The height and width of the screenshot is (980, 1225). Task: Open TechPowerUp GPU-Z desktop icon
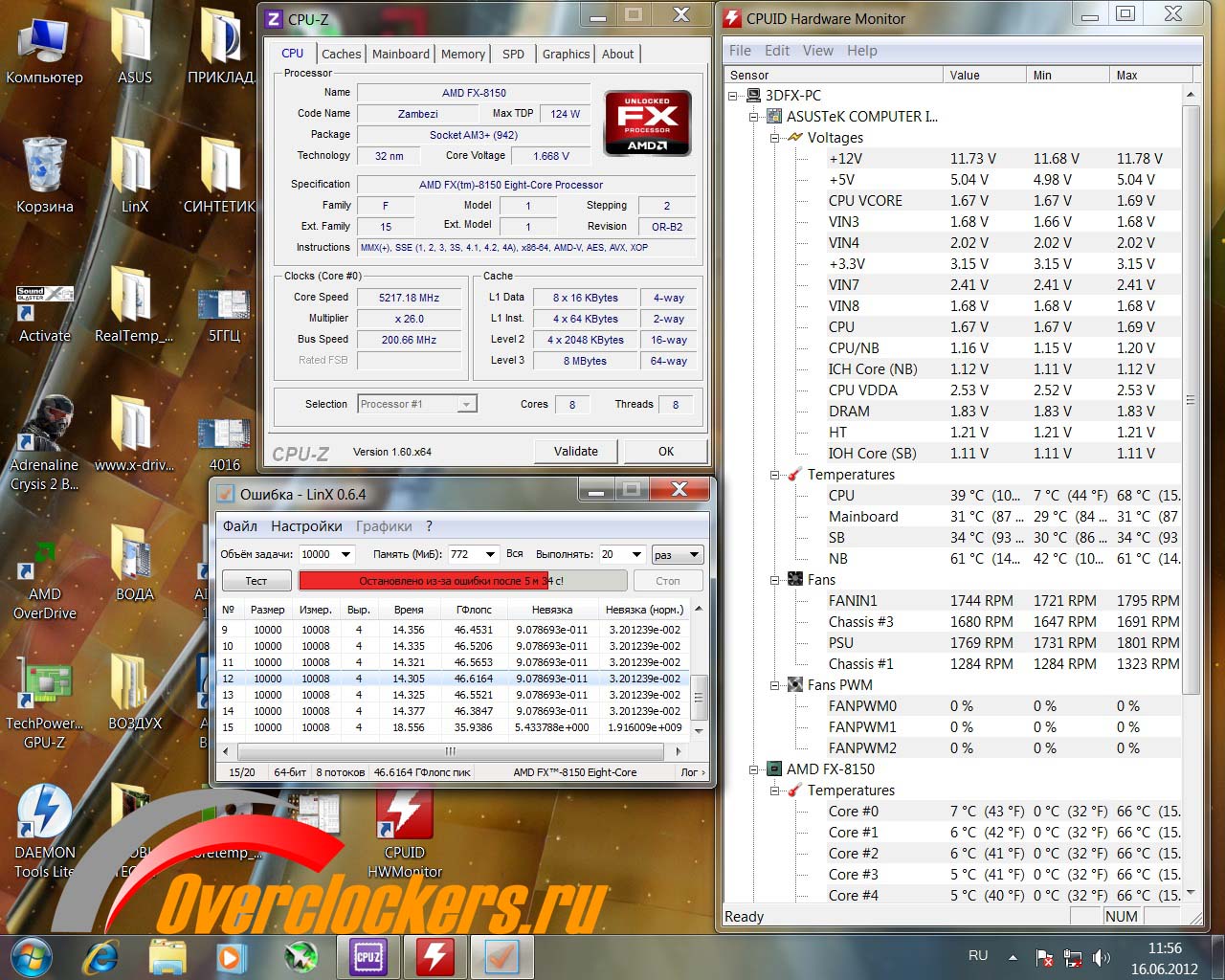point(44,694)
